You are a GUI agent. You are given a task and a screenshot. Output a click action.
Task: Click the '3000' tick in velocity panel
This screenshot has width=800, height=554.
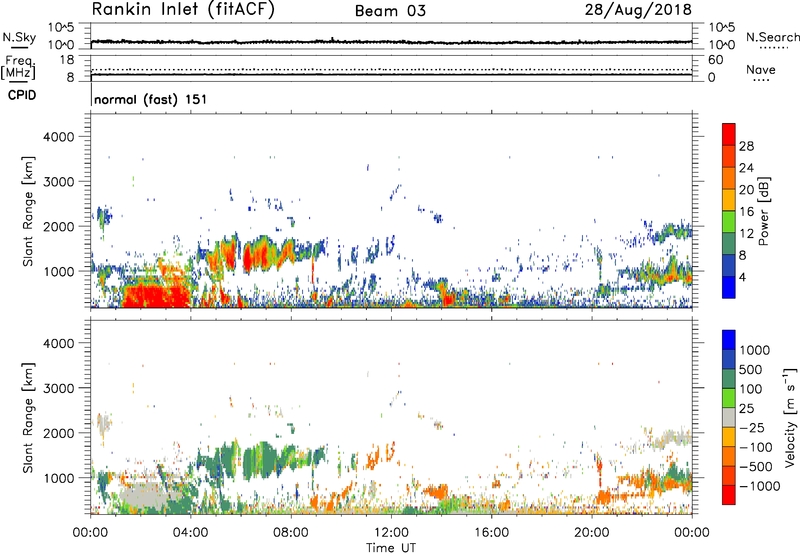[x=58, y=388]
